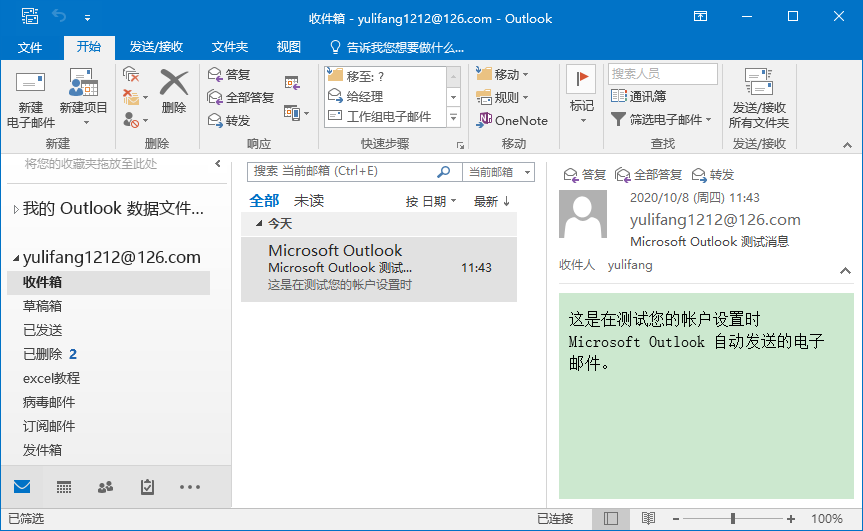This screenshot has height=531, width=863.
Task: Click the undo arrow in title bar
Action: (x=59, y=16)
